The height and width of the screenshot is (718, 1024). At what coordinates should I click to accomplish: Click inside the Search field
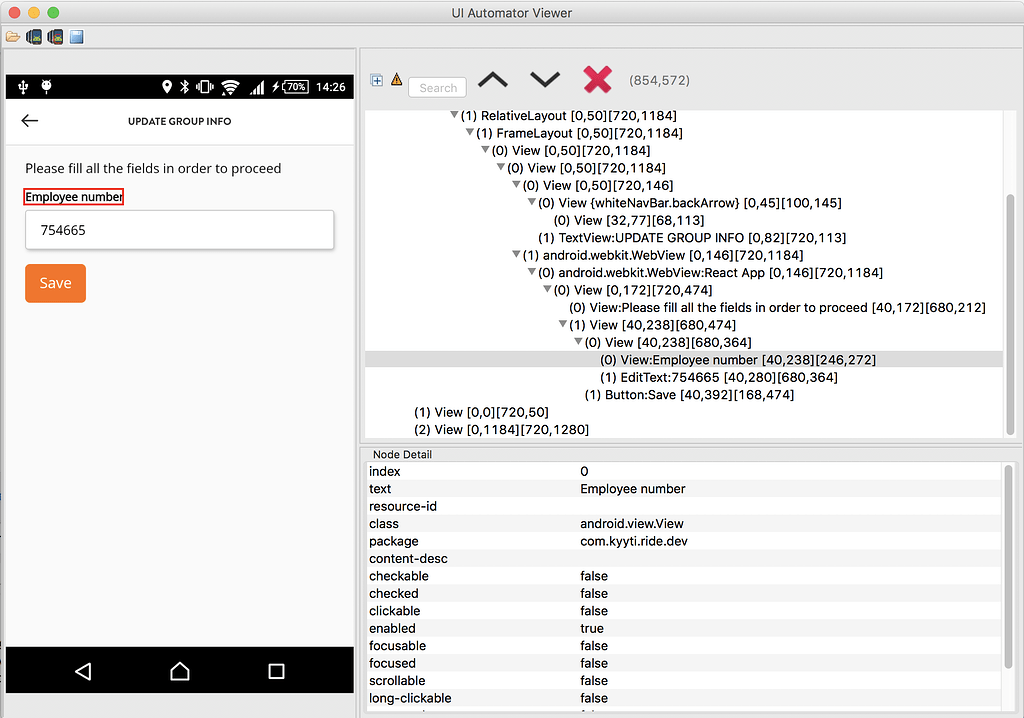tap(437, 87)
